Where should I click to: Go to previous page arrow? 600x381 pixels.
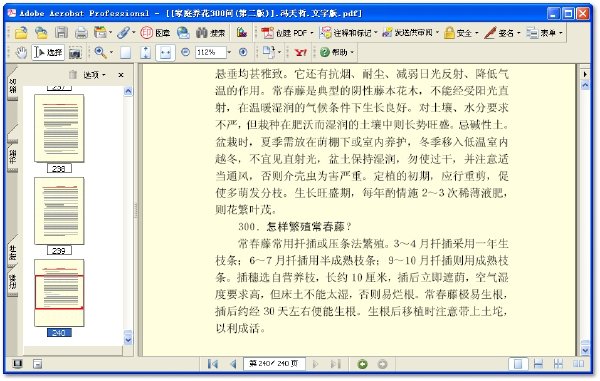pyautogui.click(x=233, y=364)
